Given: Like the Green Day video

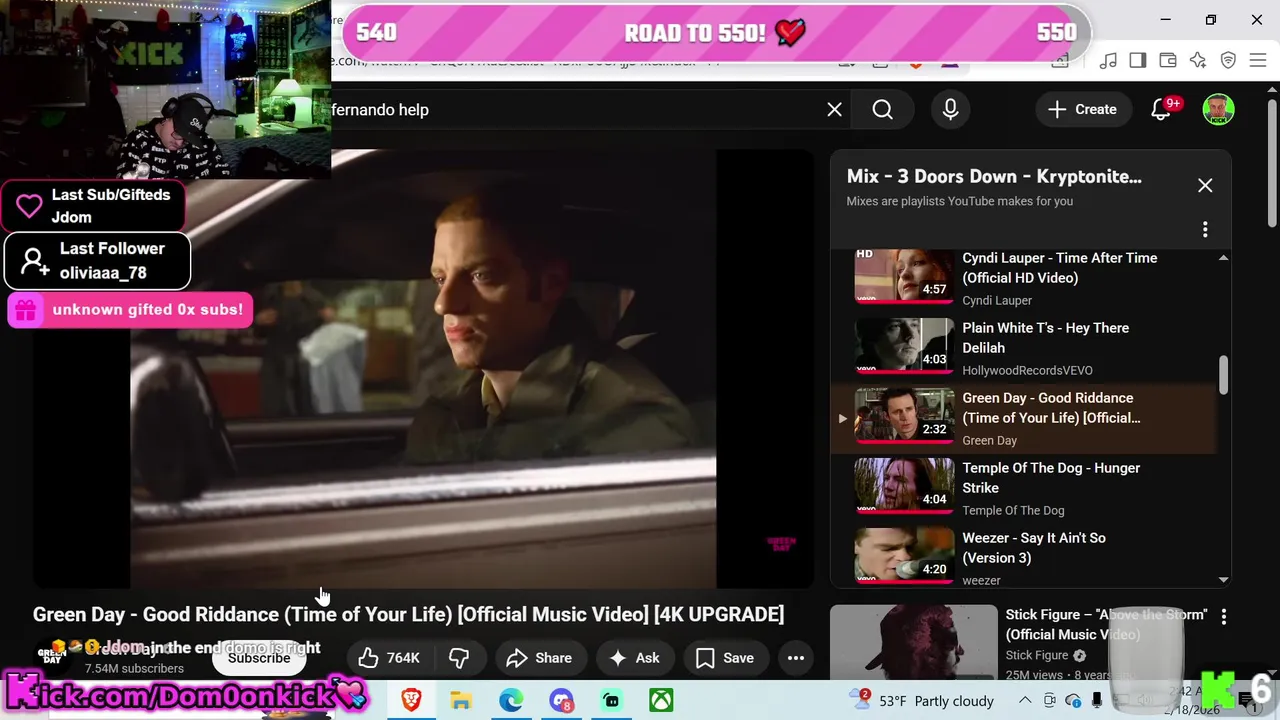Looking at the screenshot, I should pos(389,658).
